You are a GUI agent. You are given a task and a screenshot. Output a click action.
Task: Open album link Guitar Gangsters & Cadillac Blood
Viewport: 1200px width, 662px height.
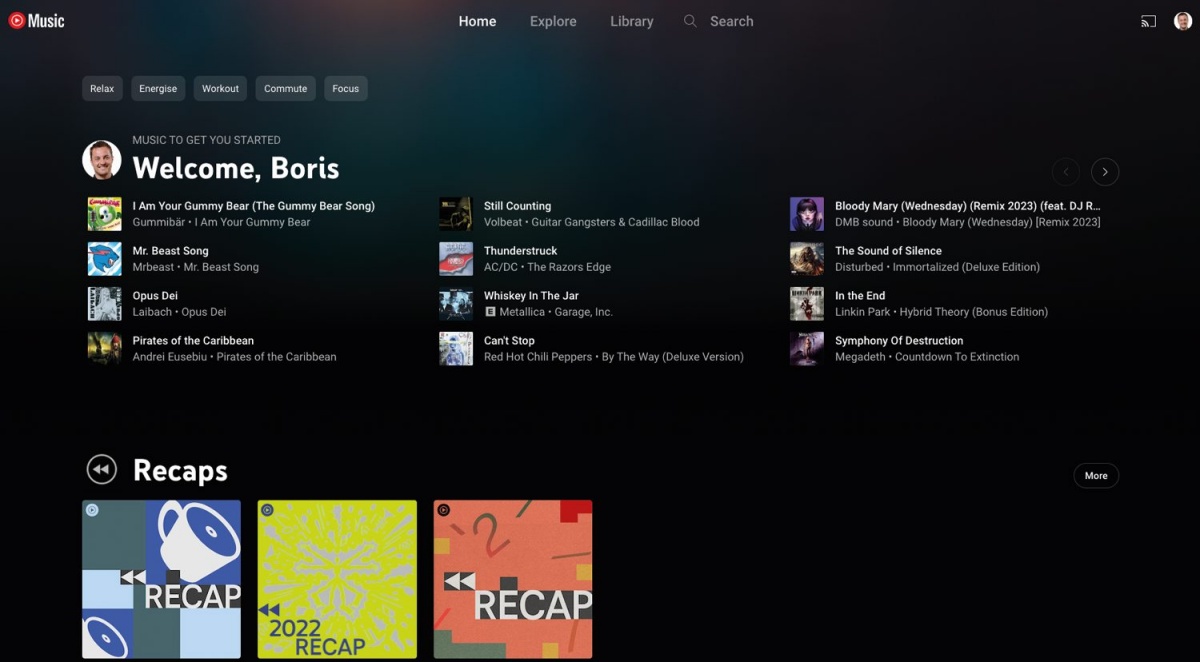[x=615, y=222]
